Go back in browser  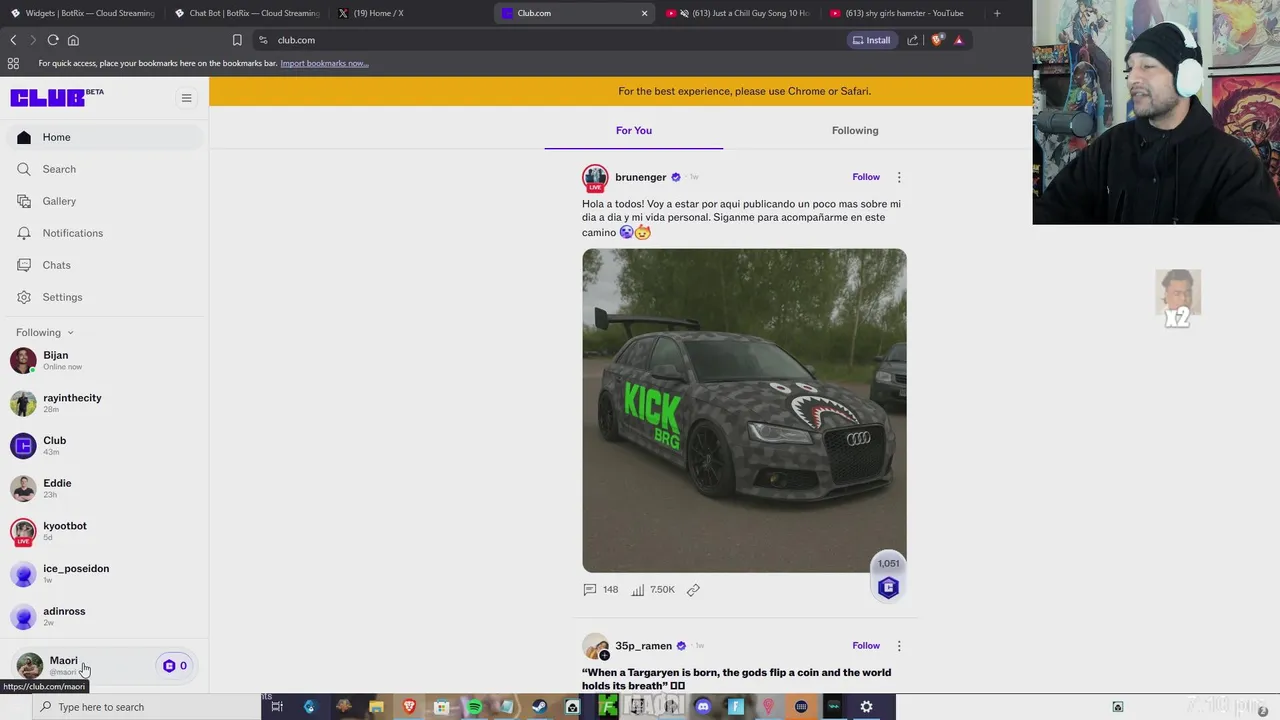point(13,40)
